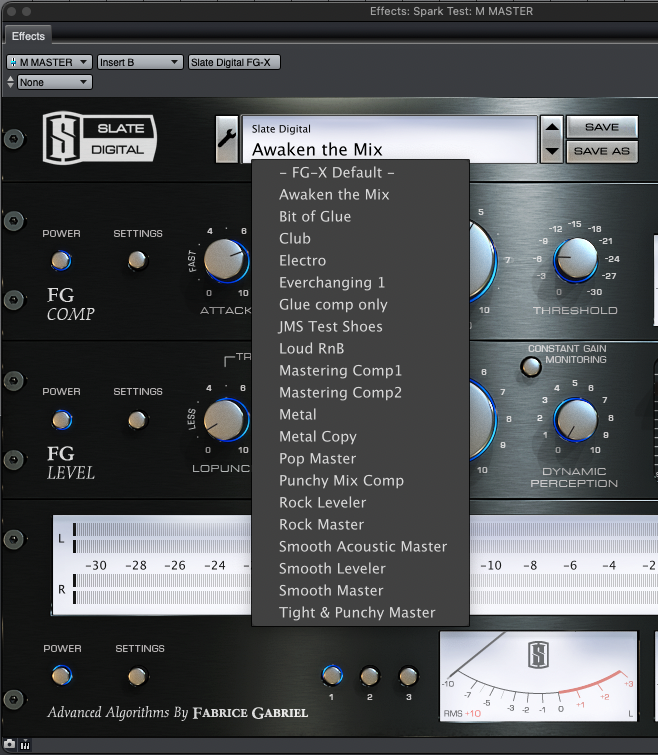Image resolution: width=658 pixels, height=755 pixels.
Task: Open FG Level settings button
Action: 138,420
